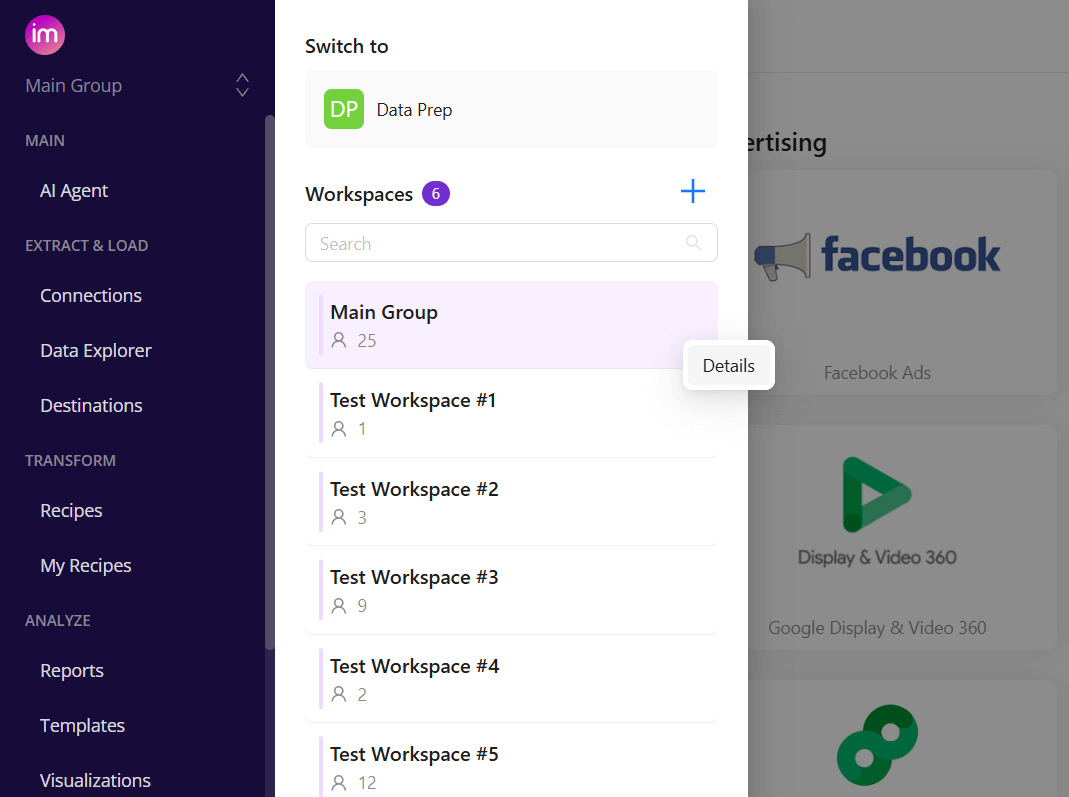Go to Connections in sidebar
Image resolution: width=1069 pixels, height=797 pixels.
click(91, 296)
